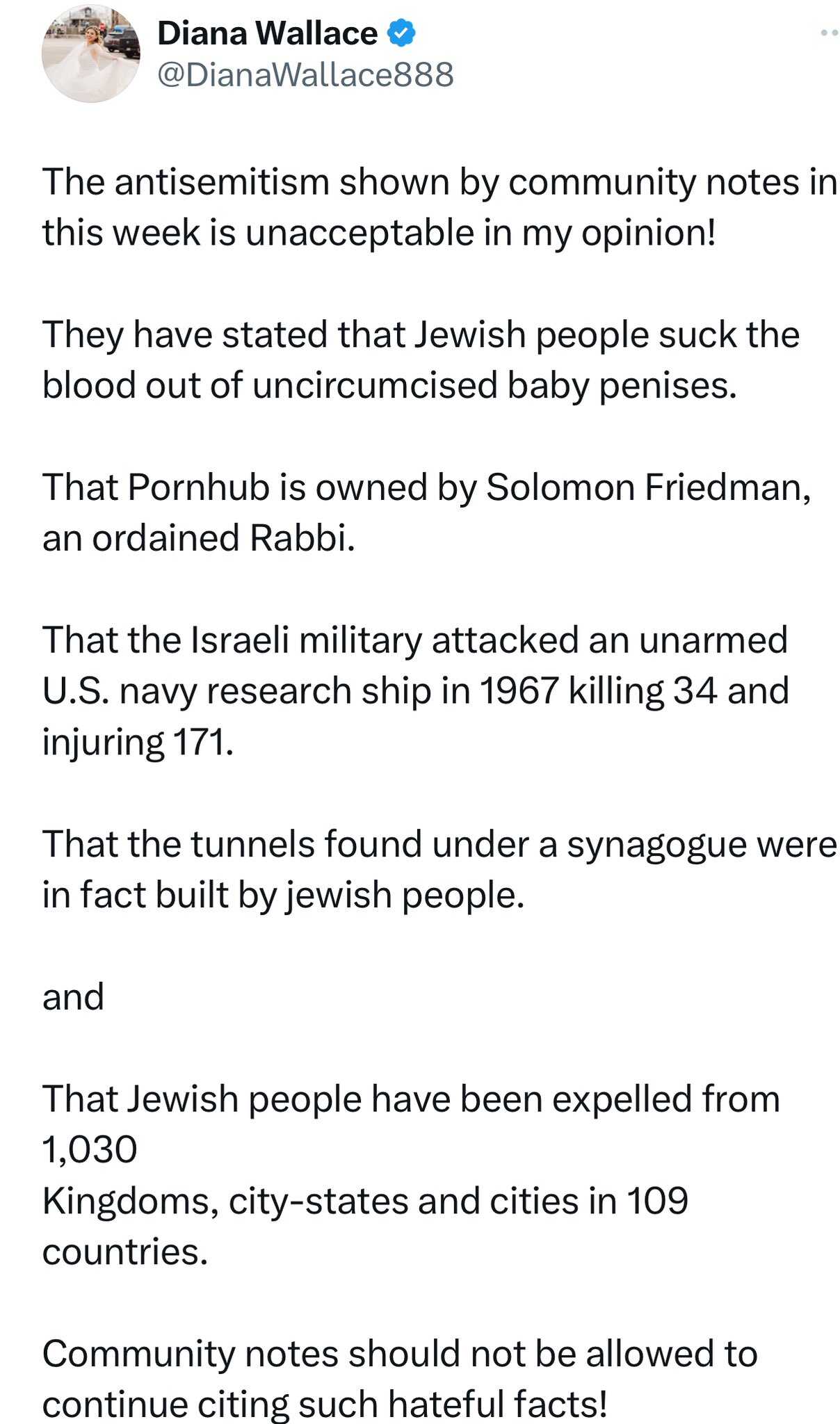Click the Diana Wallace display name
This screenshot has width=840, height=1424.
[x=268, y=33]
